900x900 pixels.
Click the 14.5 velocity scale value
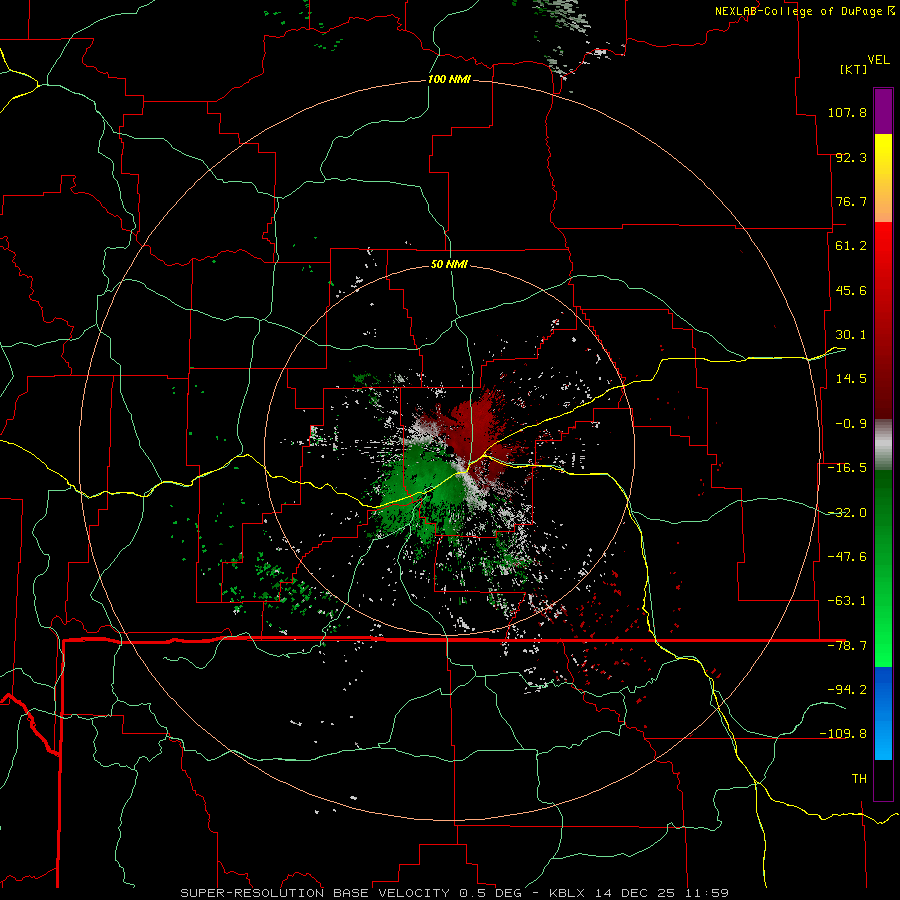pyautogui.click(x=851, y=379)
